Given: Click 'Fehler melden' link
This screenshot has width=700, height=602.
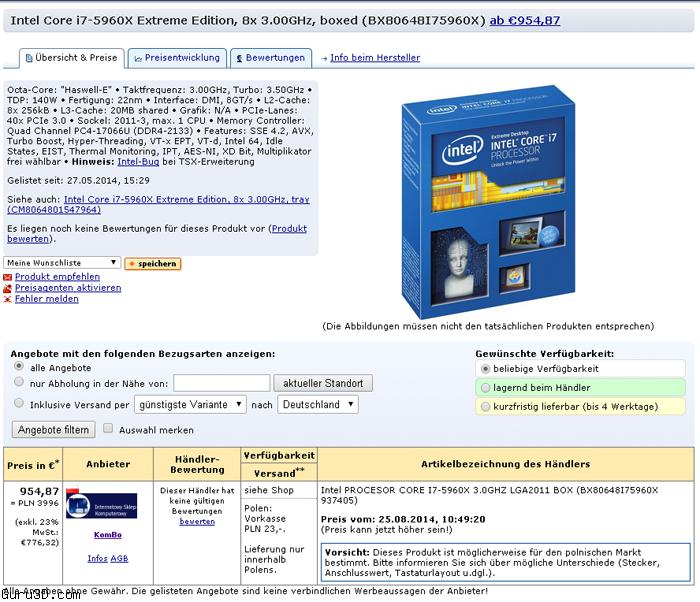Looking at the screenshot, I should click(46, 299).
